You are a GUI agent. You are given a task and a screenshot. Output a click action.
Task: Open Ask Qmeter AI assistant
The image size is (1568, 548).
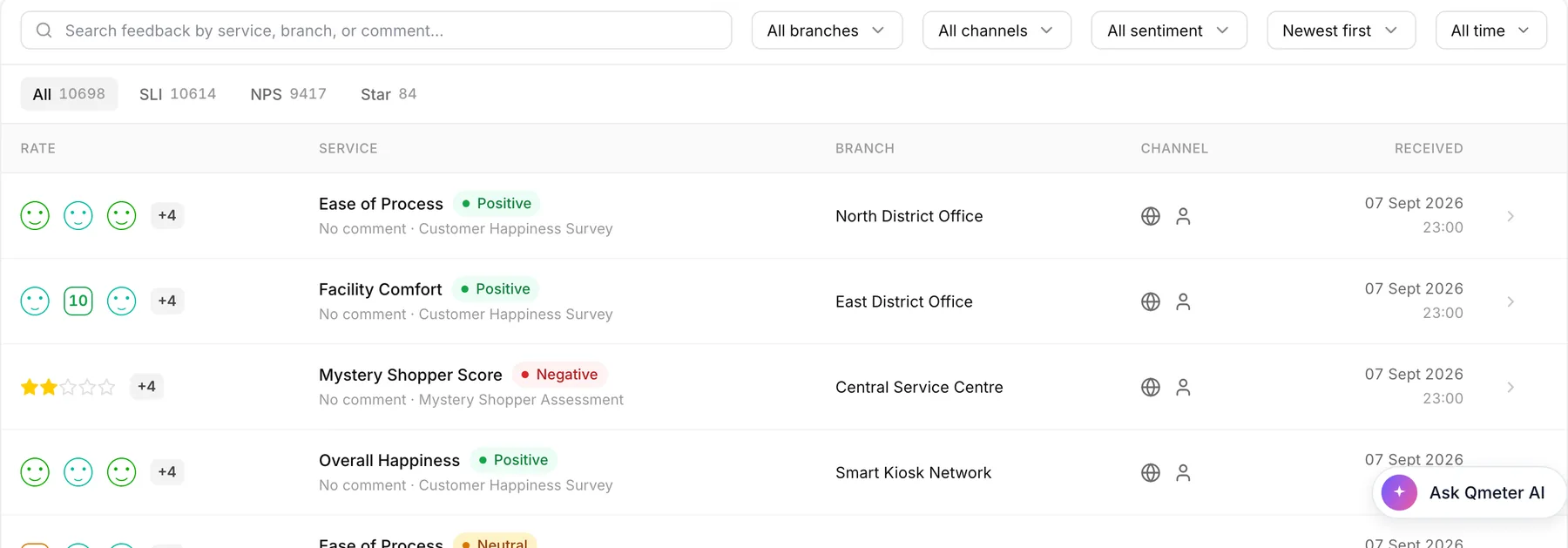point(1469,492)
